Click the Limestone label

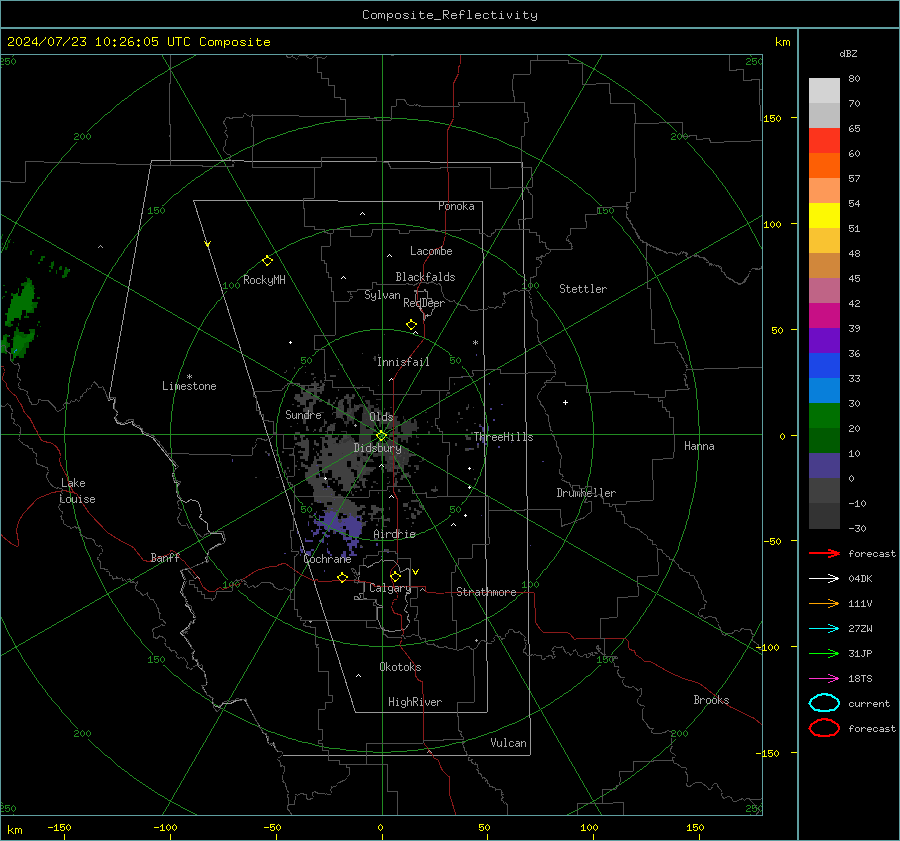189,386
